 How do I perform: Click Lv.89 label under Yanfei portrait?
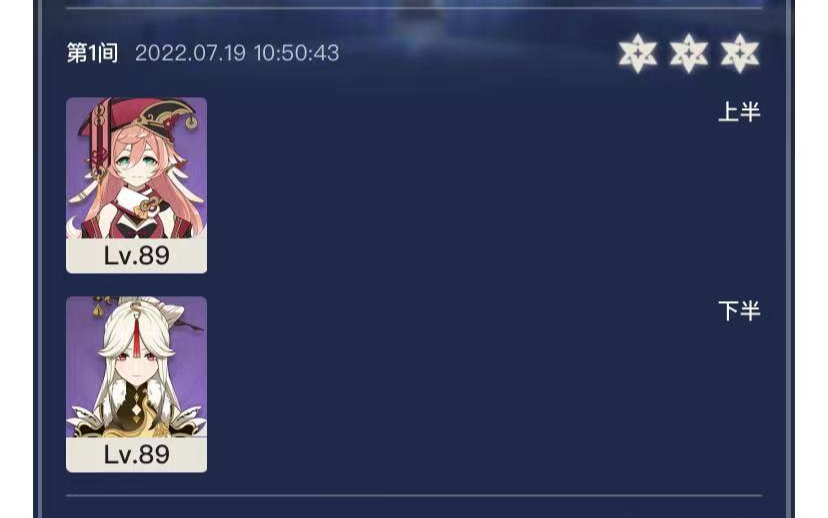136,256
